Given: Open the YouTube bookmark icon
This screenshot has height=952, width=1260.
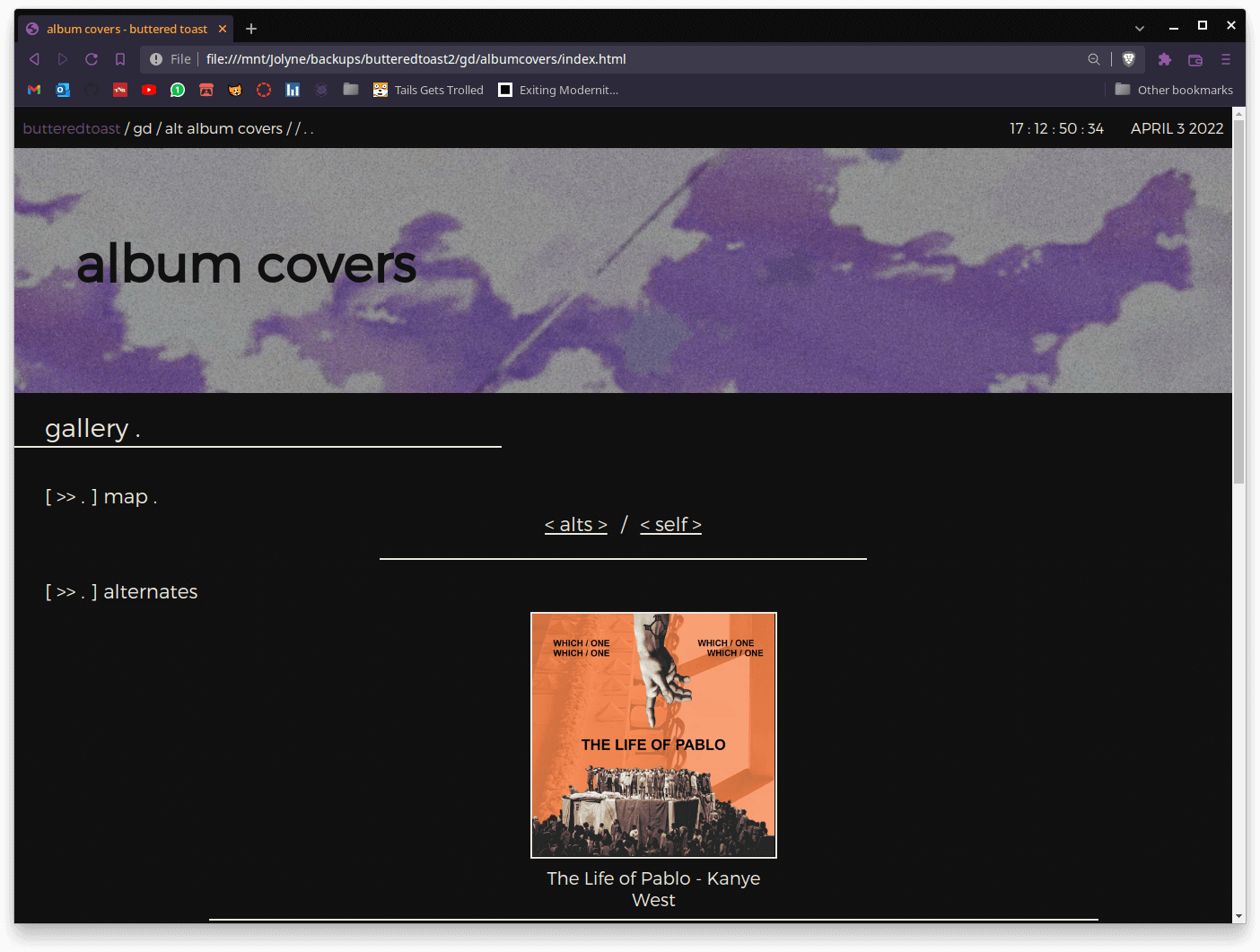Looking at the screenshot, I should pos(149,90).
